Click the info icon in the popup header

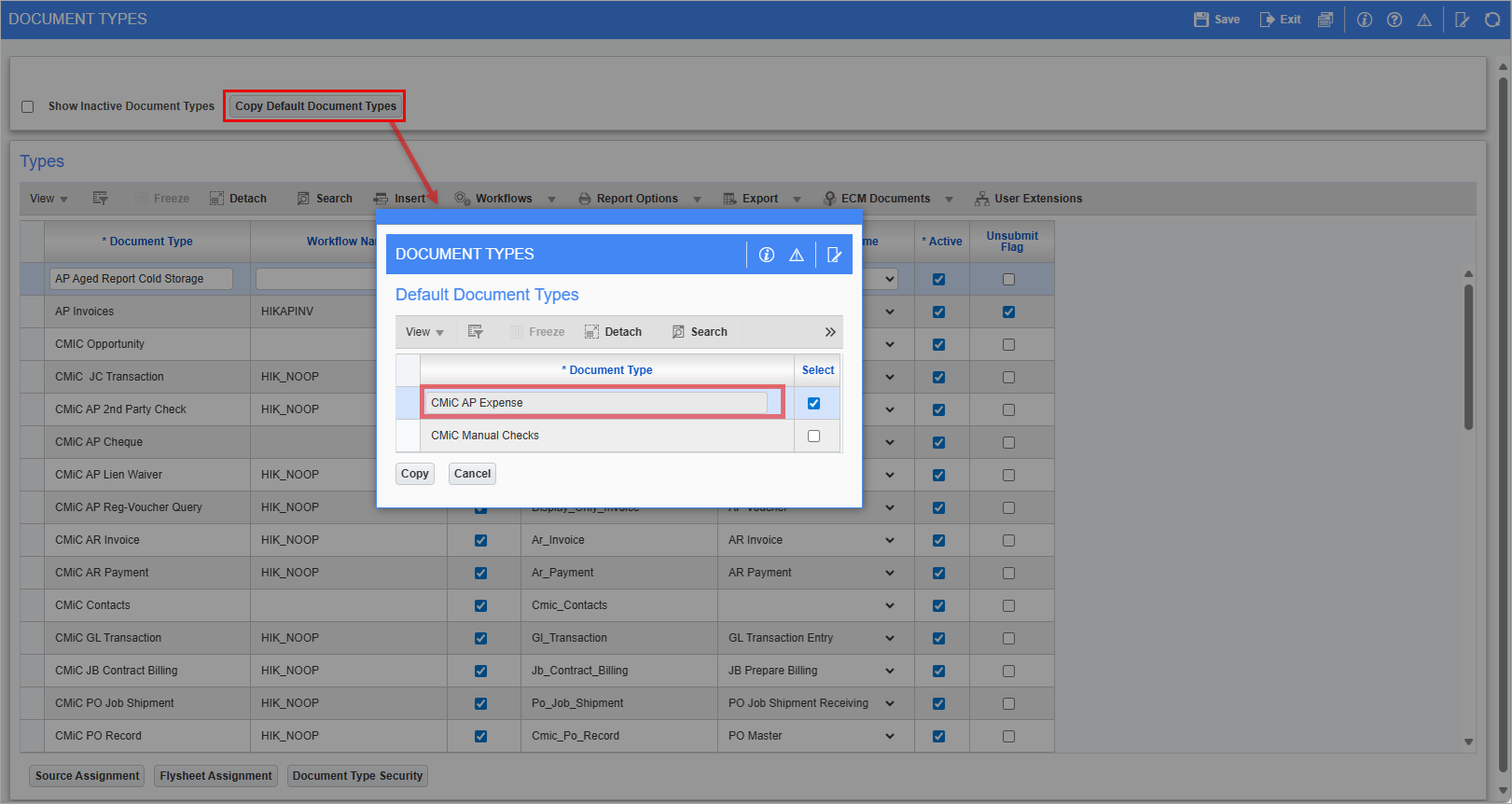pos(767,255)
